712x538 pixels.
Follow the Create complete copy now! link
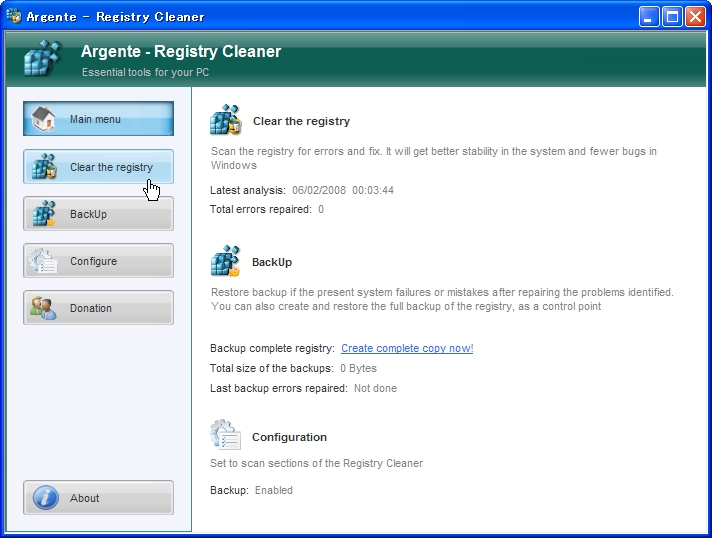click(x=407, y=348)
